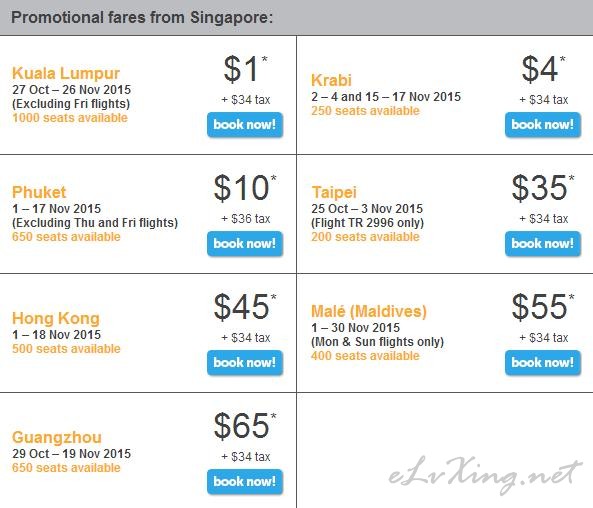The image size is (593, 508).
Task: Click the Promotional fares from Singapore header
Action: [x=142, y=17]
